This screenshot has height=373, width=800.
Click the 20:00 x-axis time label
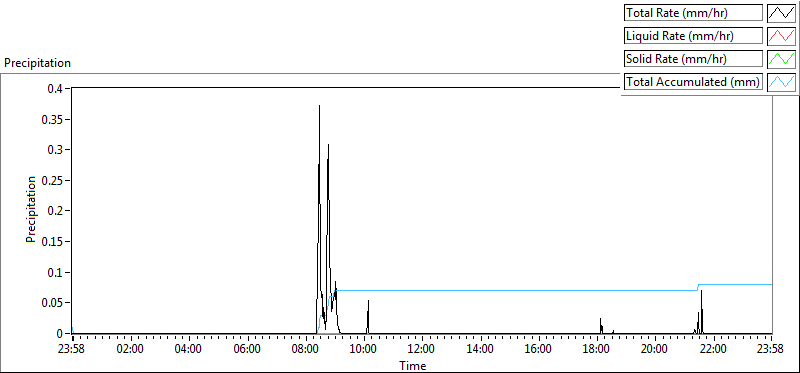(655, 350)
